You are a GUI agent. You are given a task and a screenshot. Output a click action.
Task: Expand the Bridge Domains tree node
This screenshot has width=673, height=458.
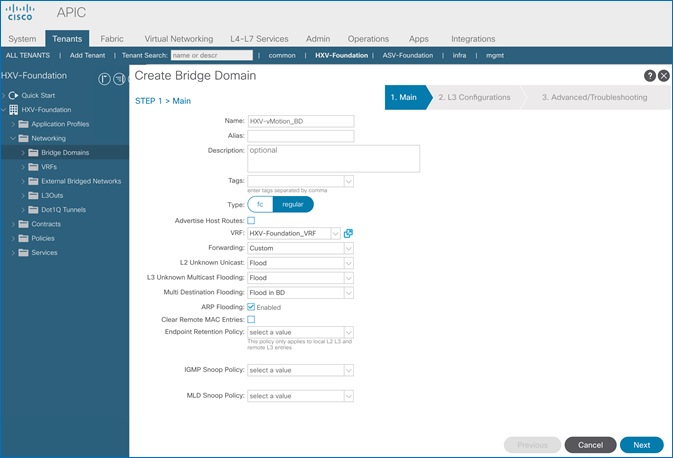coord(23,152)
